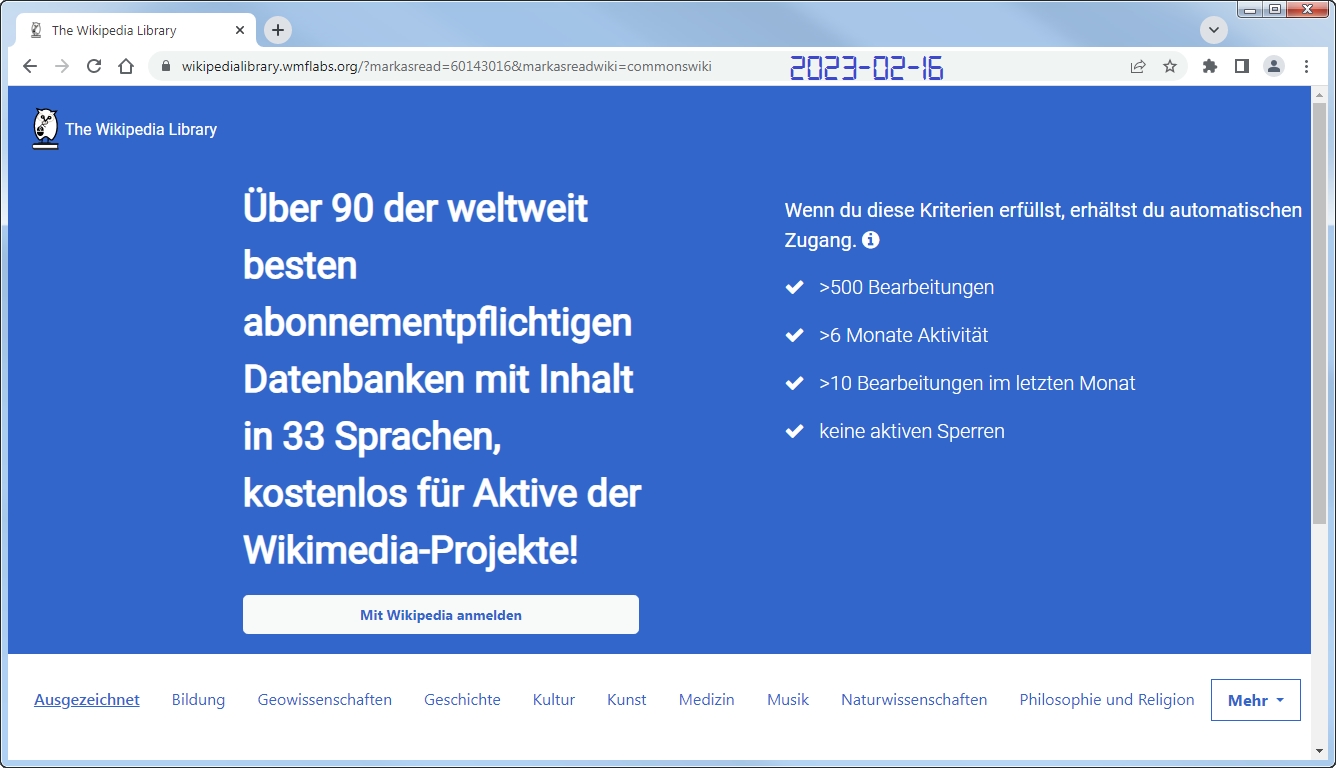
Task: Toggle the browser side panel icon
Action: click(1242, 66)
